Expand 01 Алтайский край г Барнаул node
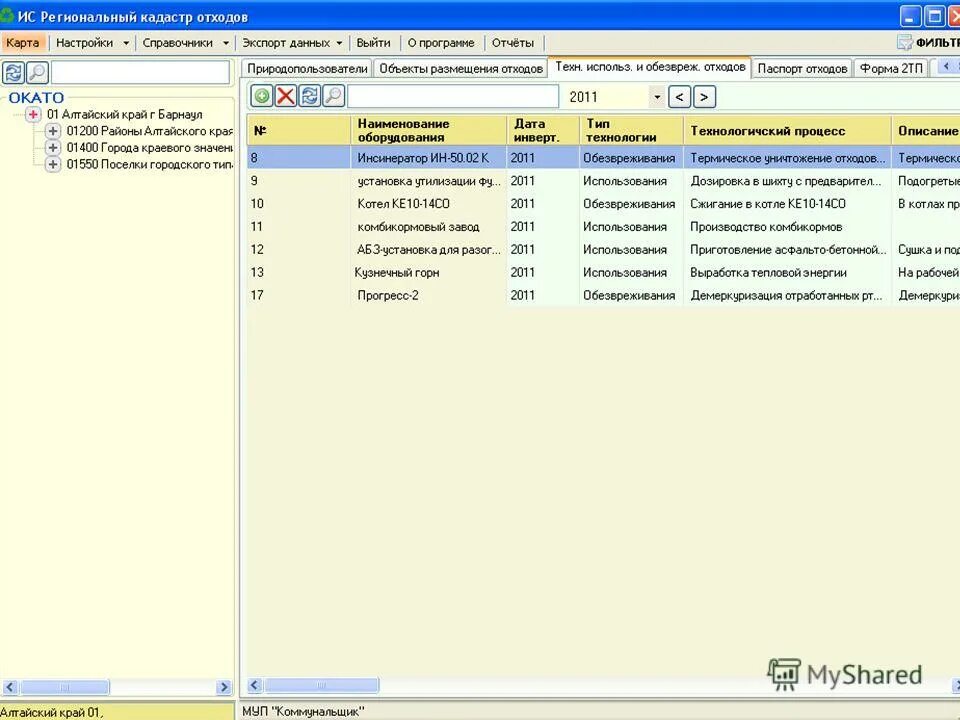 point(33,114)
